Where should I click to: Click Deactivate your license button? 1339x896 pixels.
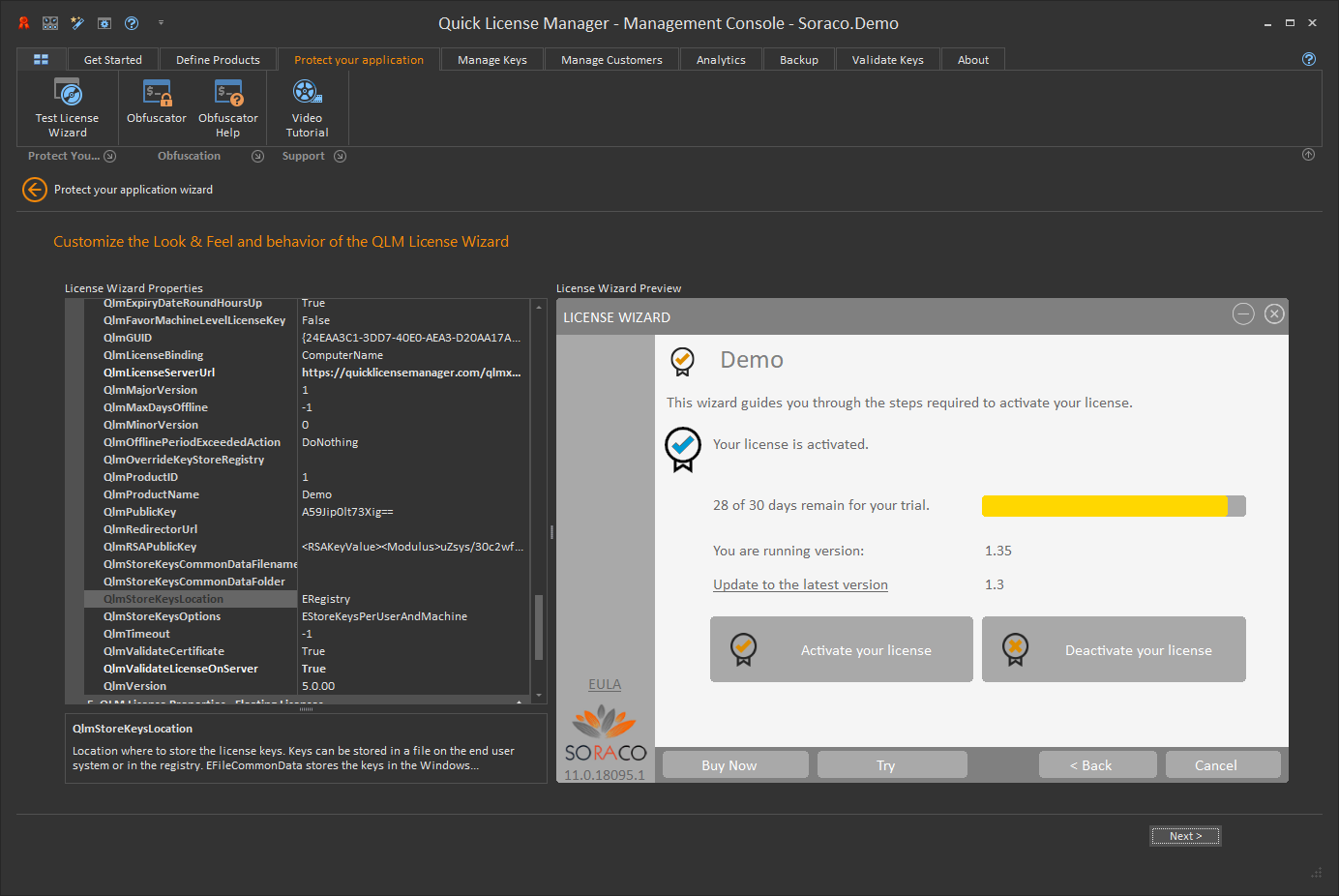[x=1114, y=649]
